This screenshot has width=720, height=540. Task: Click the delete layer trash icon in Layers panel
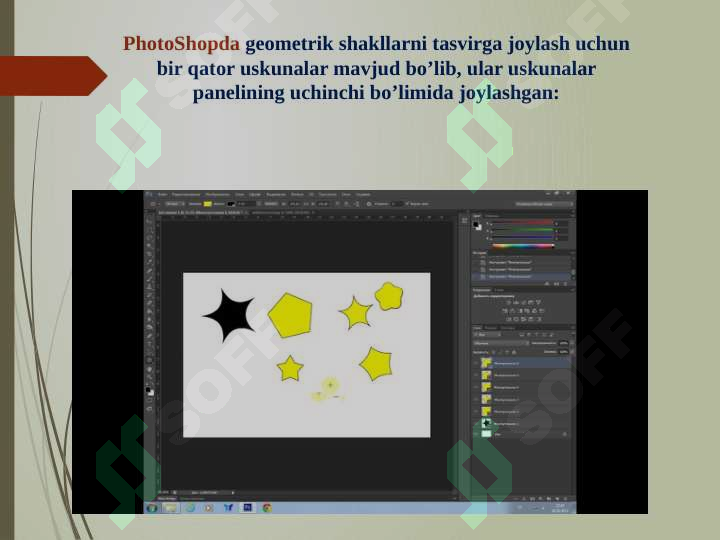[565, 498]
